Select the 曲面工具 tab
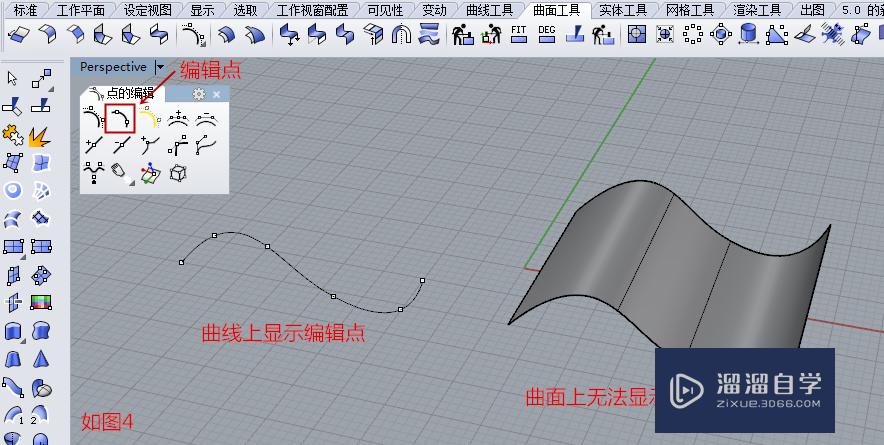Screen dimensions: 884x445 tap(556, 10)
